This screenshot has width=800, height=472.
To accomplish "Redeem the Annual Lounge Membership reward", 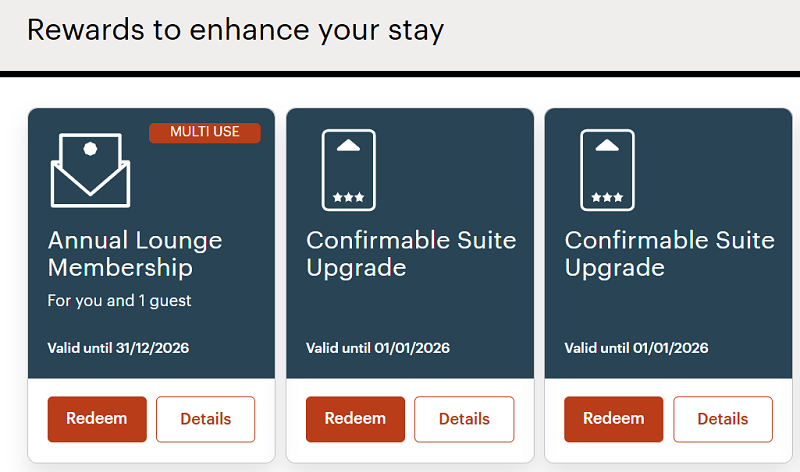I will pyautogui.click(x=97, y=419).
